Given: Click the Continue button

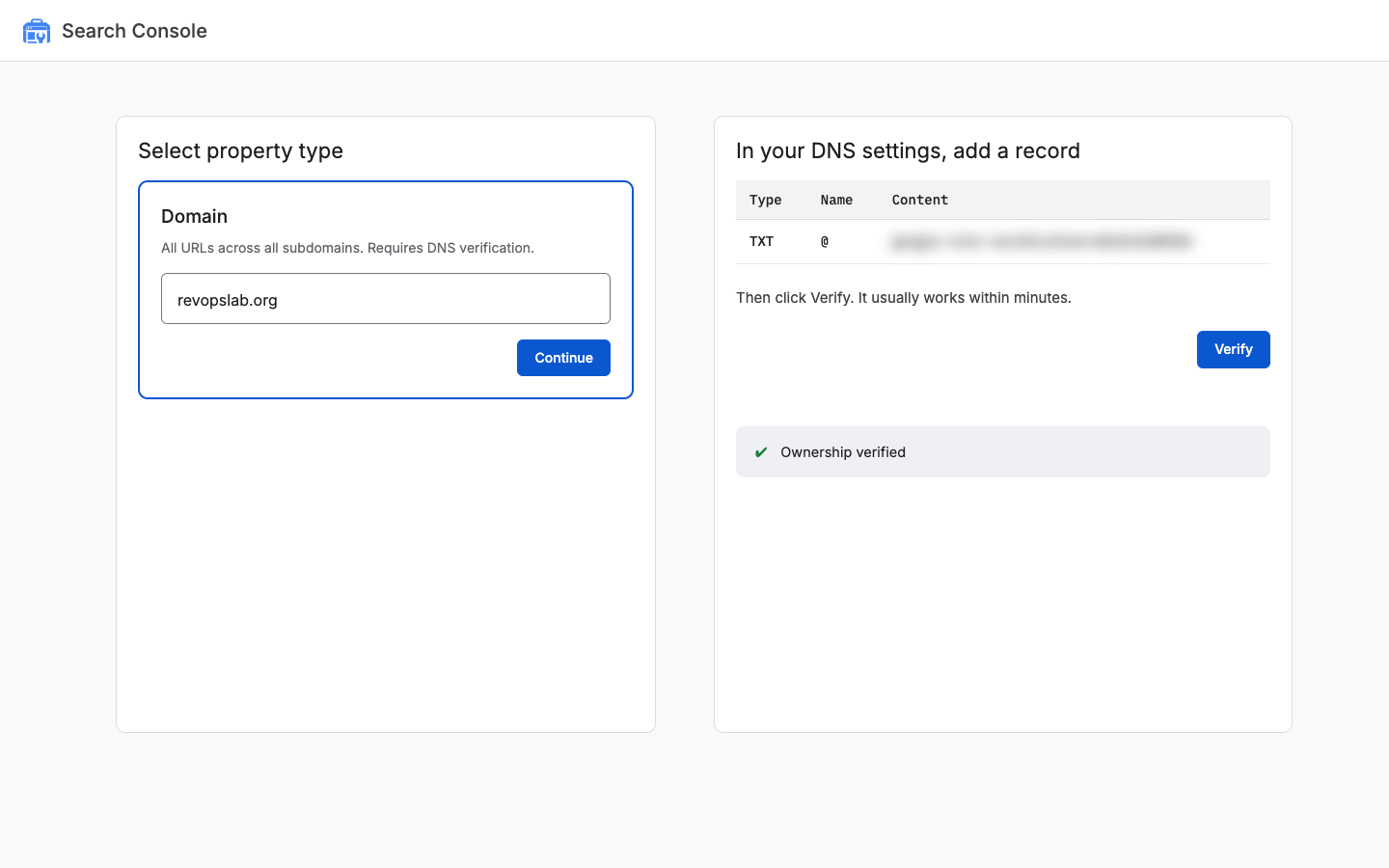Looking at the screenshot, I should point(563,358).
